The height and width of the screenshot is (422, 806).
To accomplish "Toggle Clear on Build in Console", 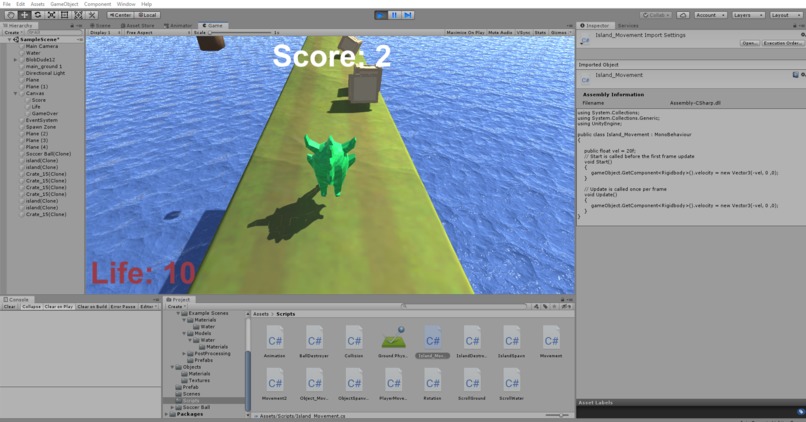I will coord(92,306).
